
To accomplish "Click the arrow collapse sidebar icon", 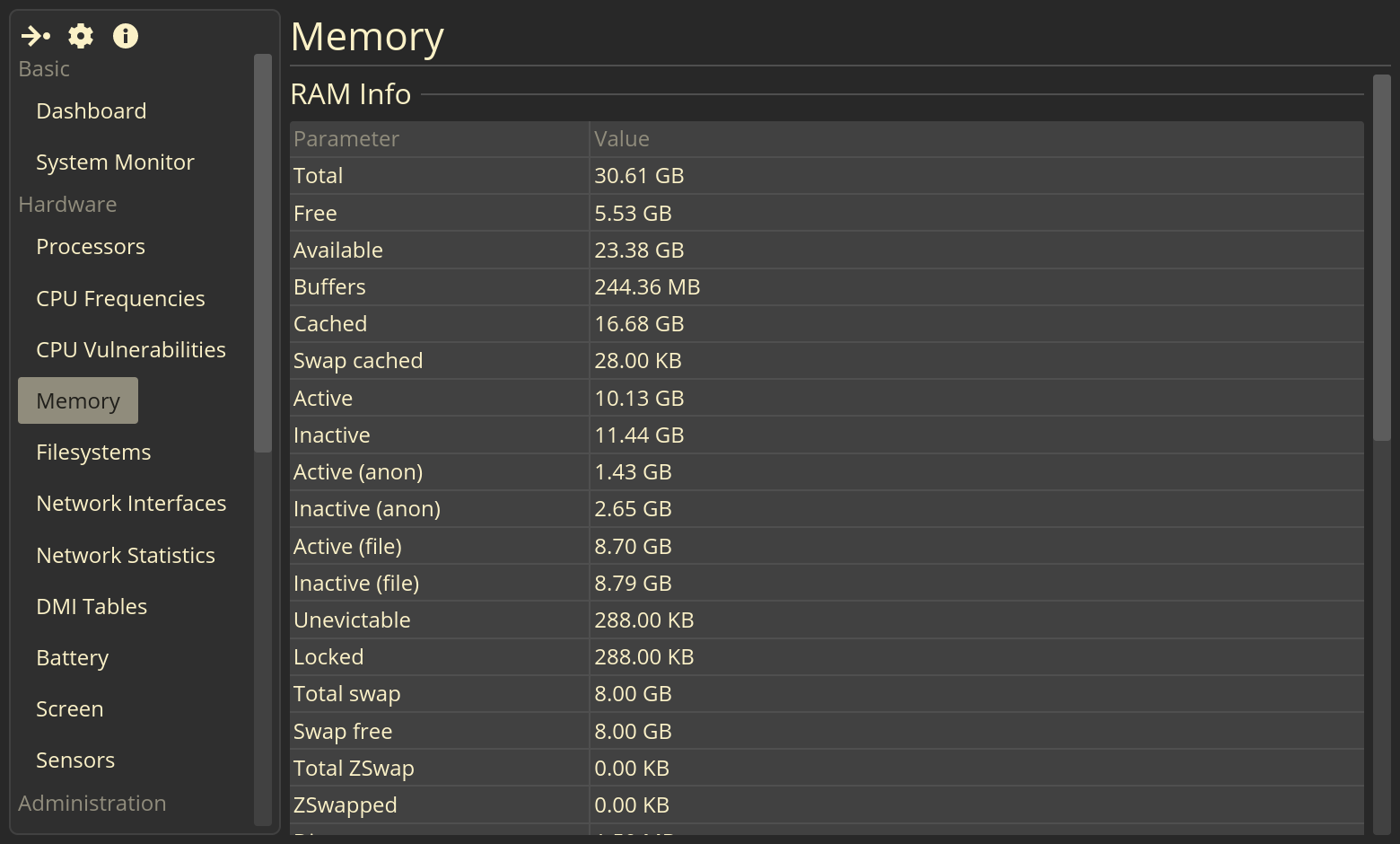I will [36, 36].
